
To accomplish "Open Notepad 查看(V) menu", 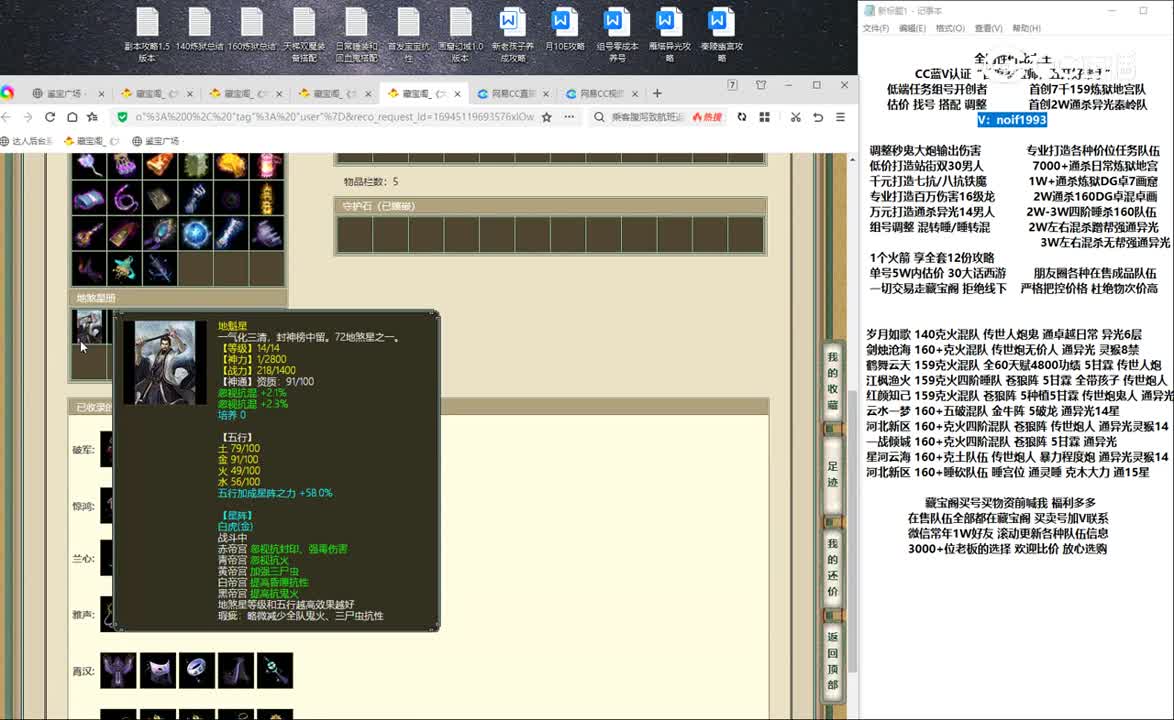I will (x=988, y=28).
